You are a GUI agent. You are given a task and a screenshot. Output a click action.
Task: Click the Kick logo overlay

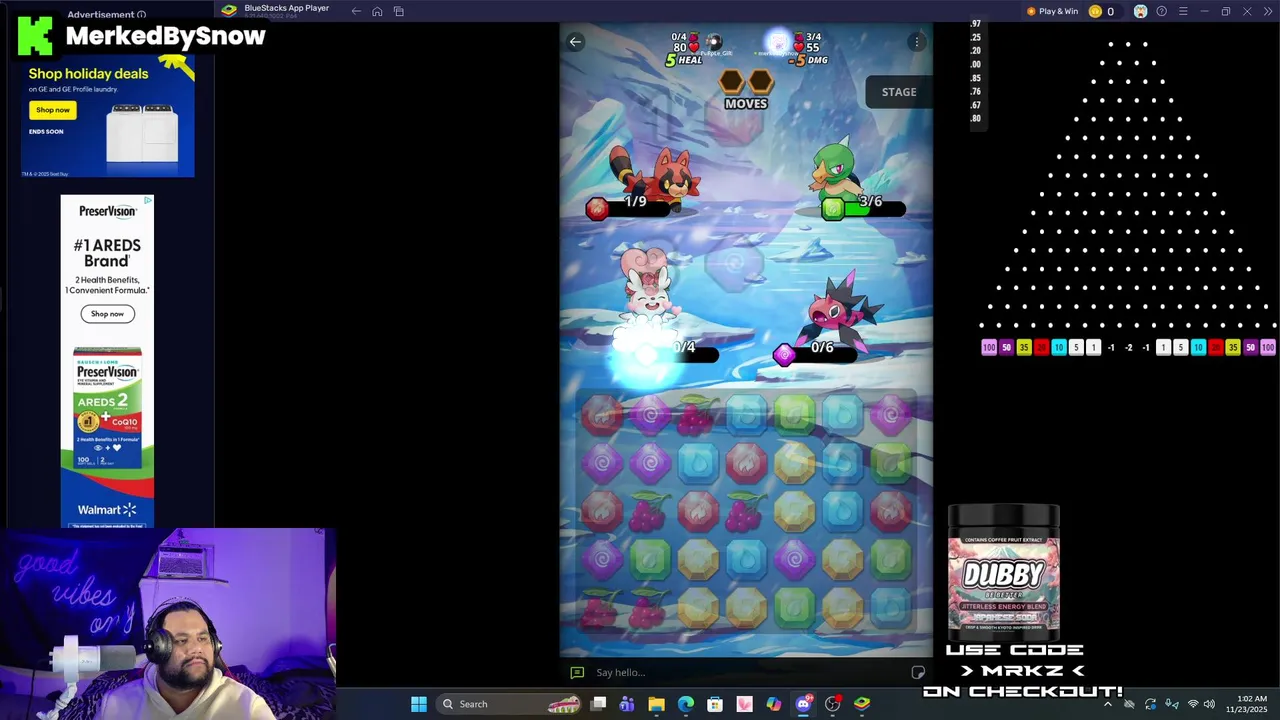pos(35,36)
